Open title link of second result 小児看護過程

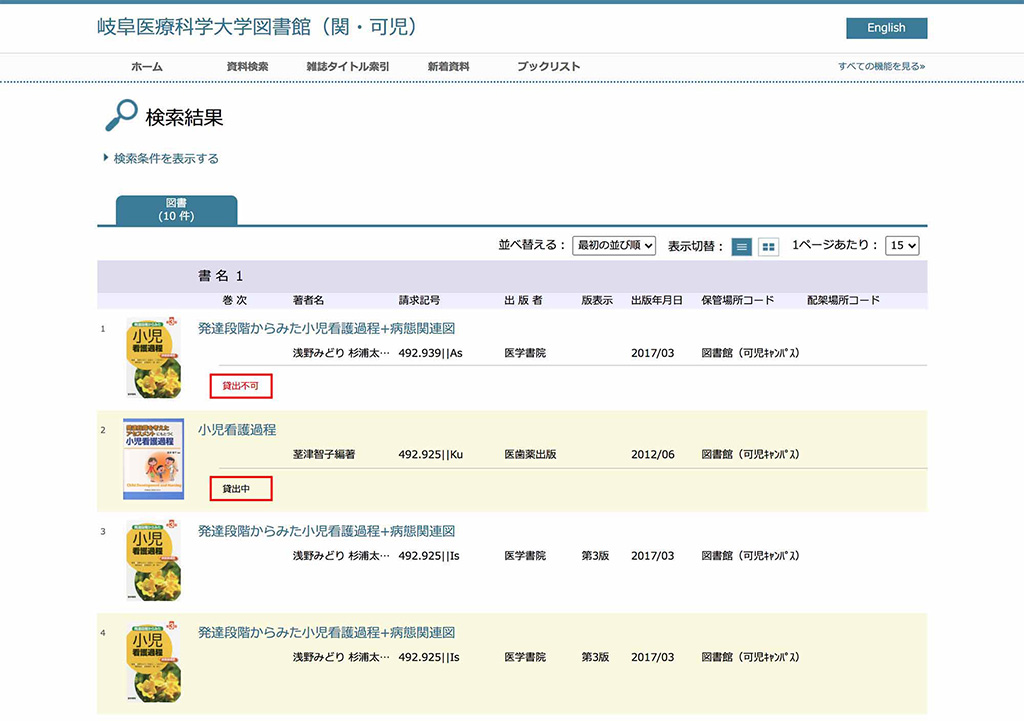point(237,430)
